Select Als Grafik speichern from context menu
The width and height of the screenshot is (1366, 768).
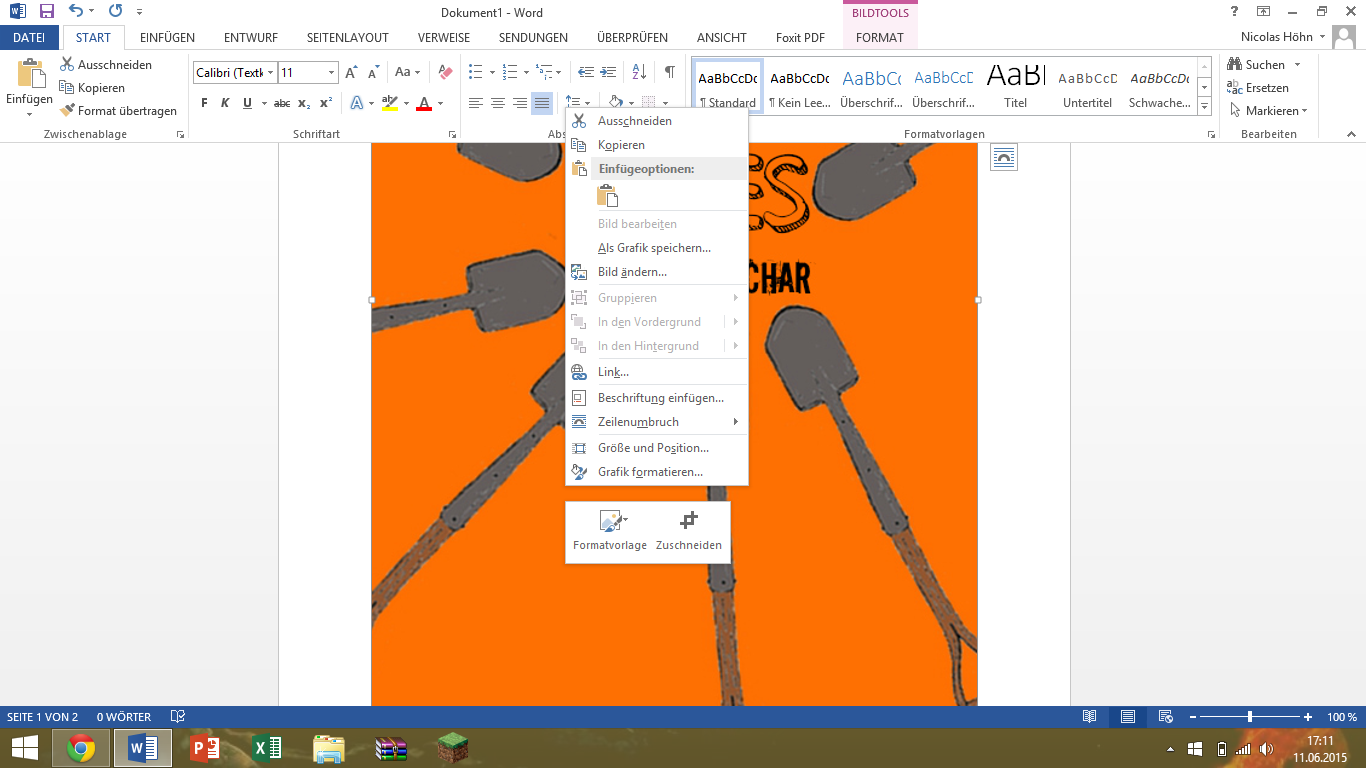[654, 248]
